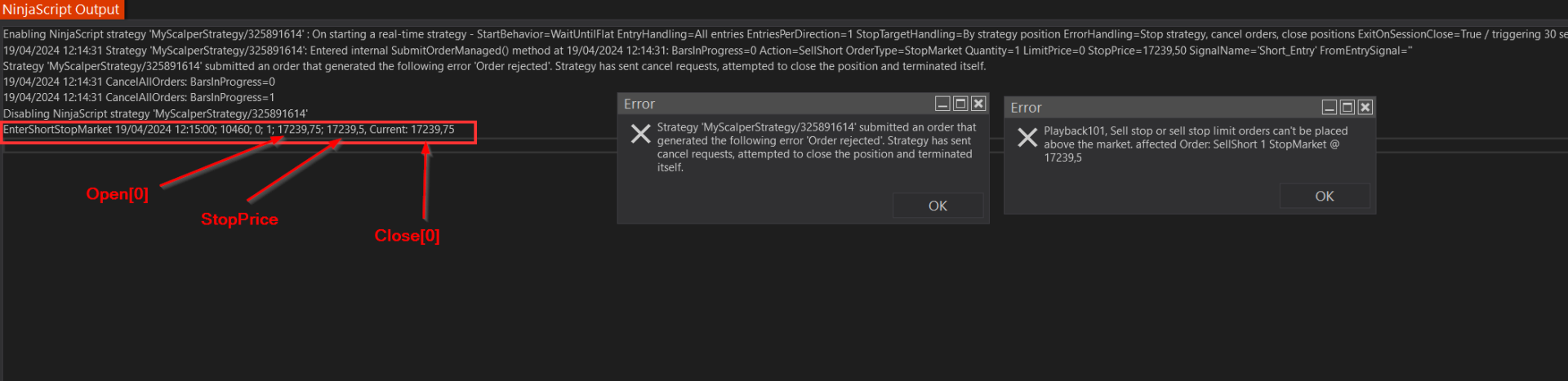
Task: Maximize the strategy order rejected error dialog
Action: click(960, 104)
